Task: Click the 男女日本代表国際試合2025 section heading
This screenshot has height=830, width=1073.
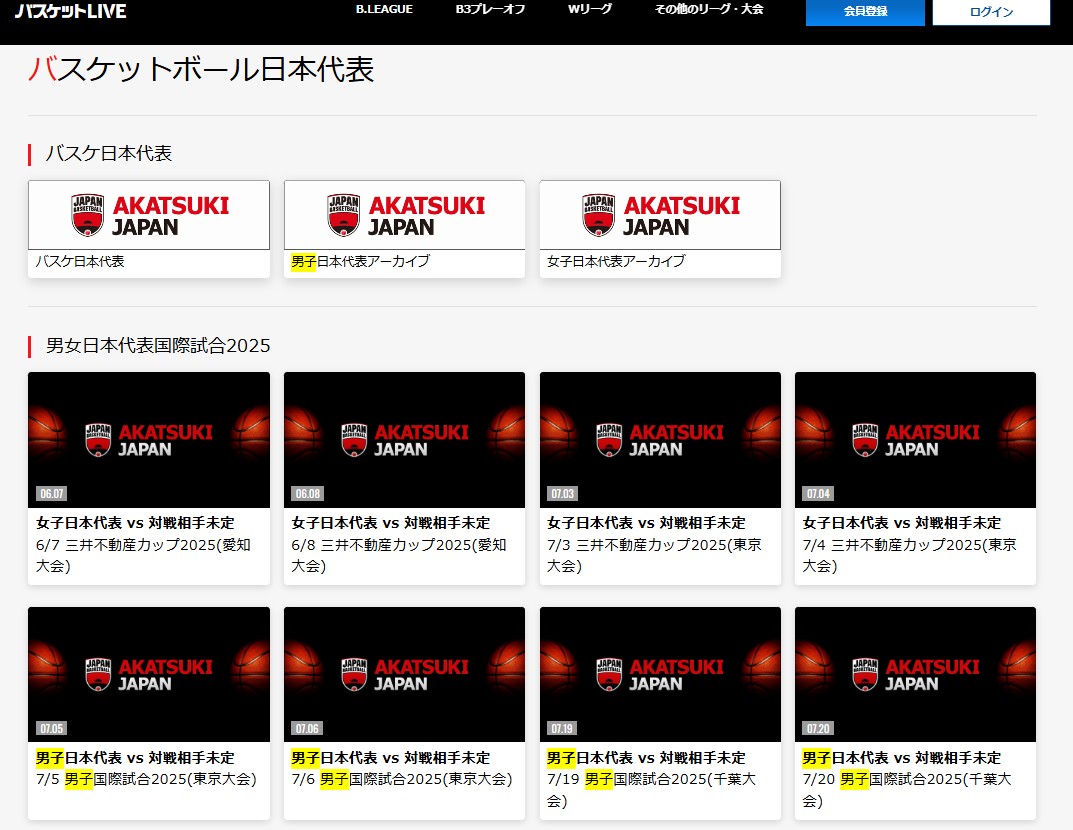Action: [158, 346]
